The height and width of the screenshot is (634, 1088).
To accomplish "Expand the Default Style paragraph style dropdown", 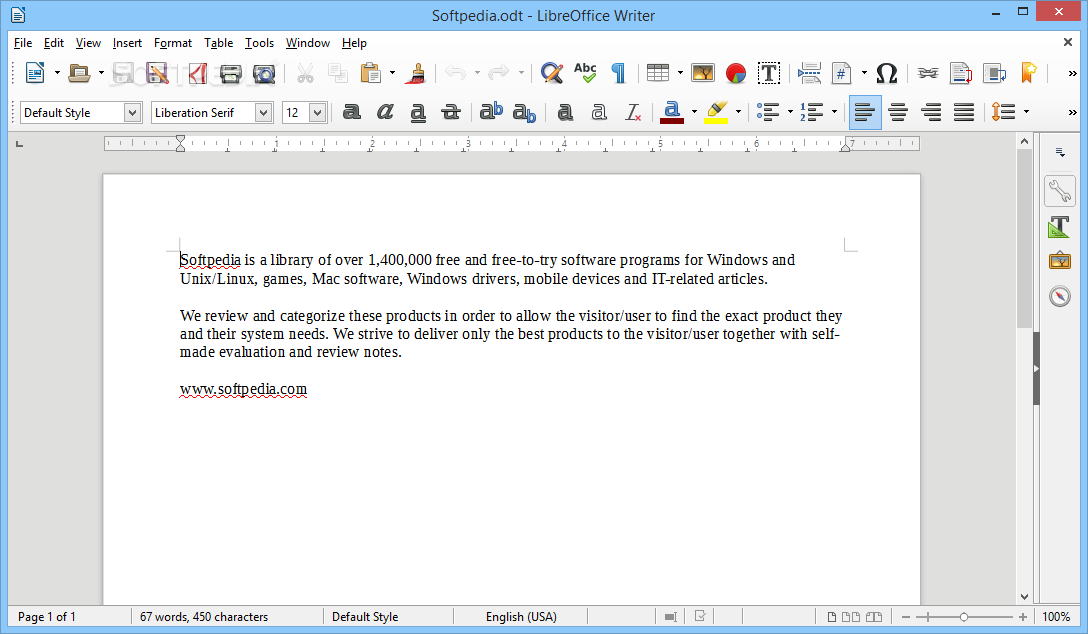I will tap(133, 112).
